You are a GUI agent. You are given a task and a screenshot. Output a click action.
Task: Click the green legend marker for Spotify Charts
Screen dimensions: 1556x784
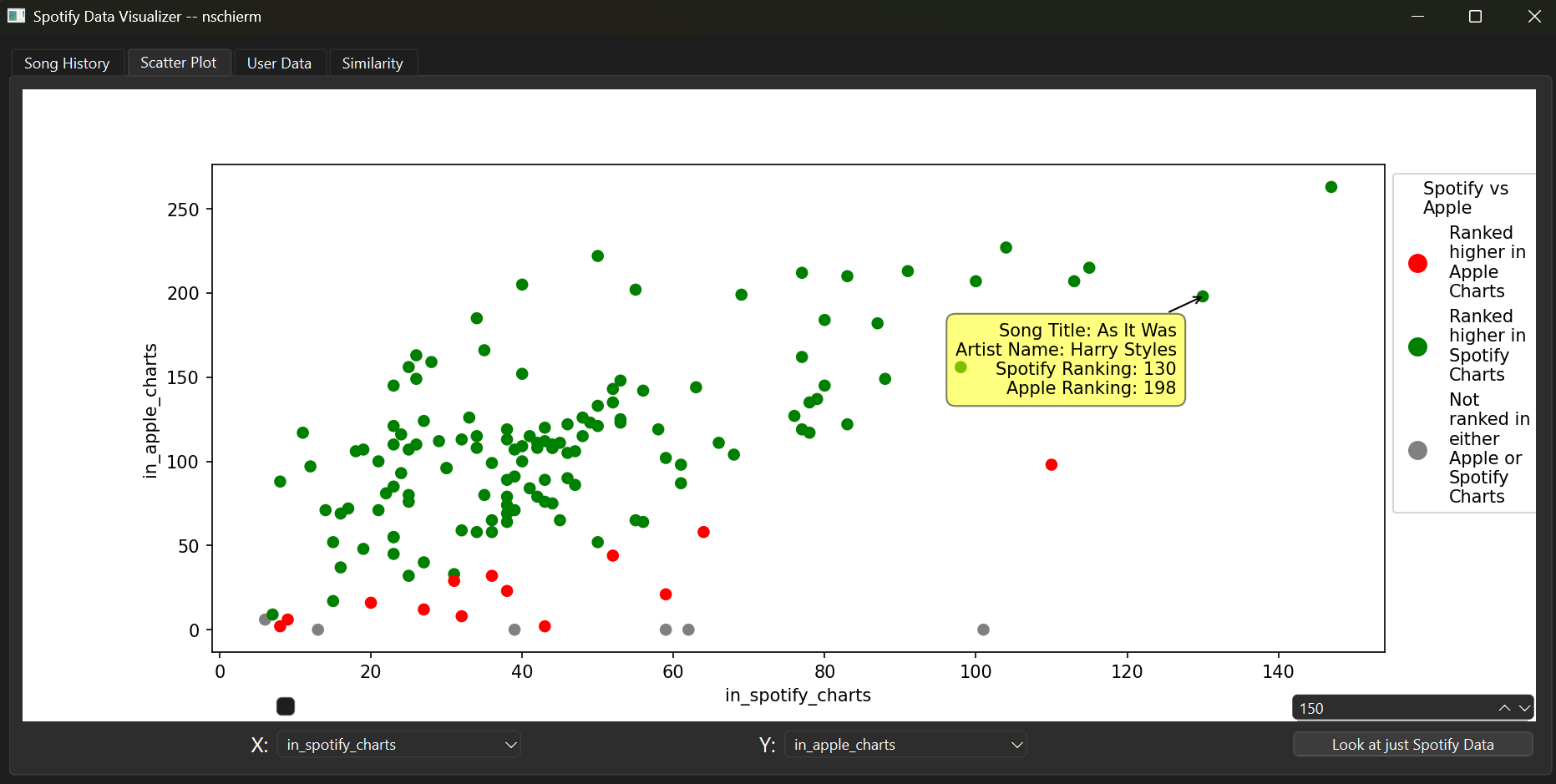pyautogui.click(x=1417, y=346)
